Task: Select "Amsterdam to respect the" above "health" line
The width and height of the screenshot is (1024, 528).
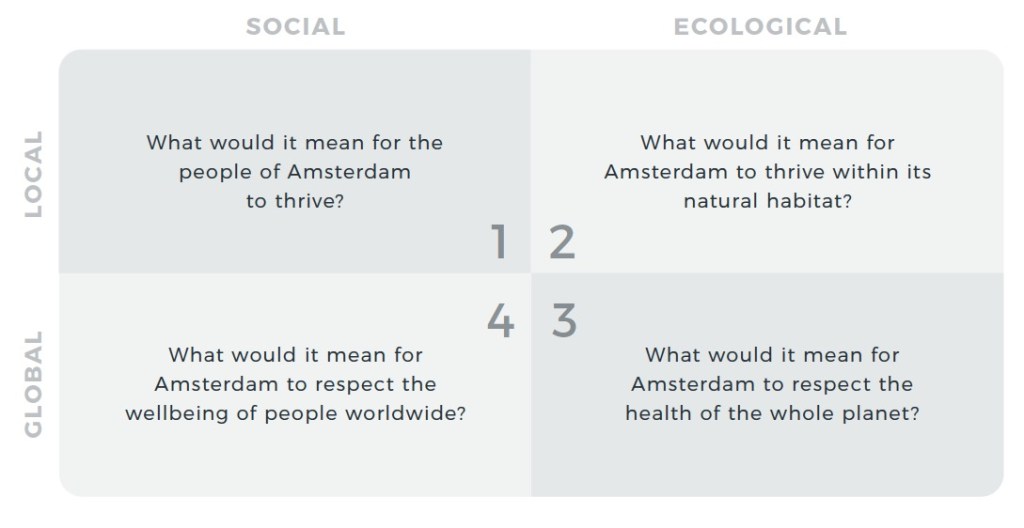Action: pyautogui.click(x=772, y=384)
